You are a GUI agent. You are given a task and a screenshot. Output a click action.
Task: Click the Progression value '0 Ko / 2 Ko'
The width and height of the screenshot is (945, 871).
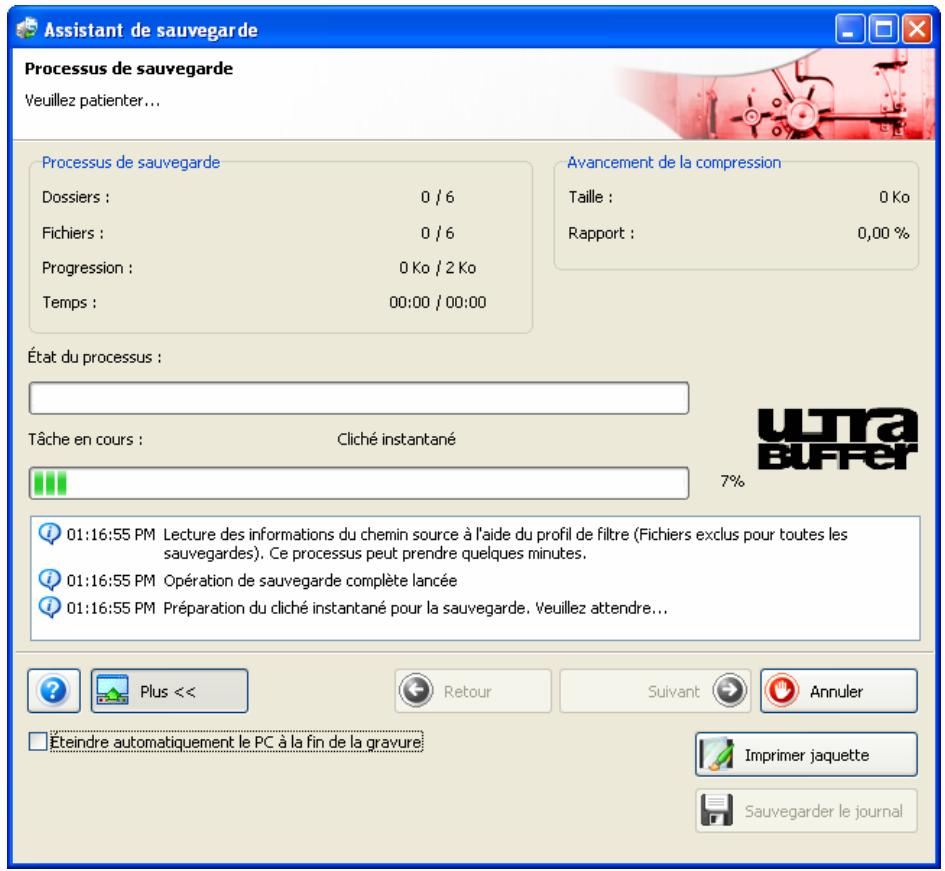(438, 268)
